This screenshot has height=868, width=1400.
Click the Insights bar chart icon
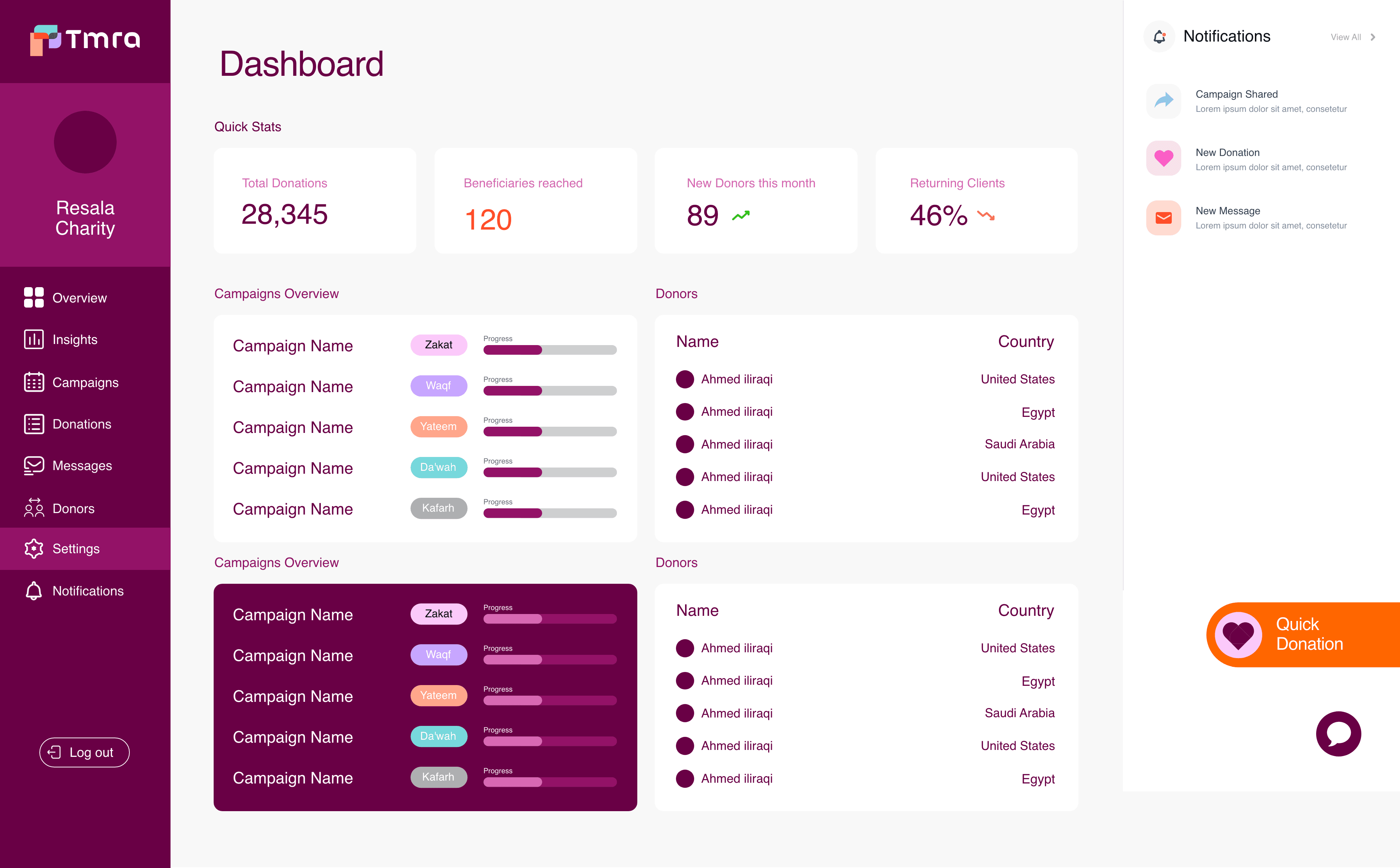[34, 339]
